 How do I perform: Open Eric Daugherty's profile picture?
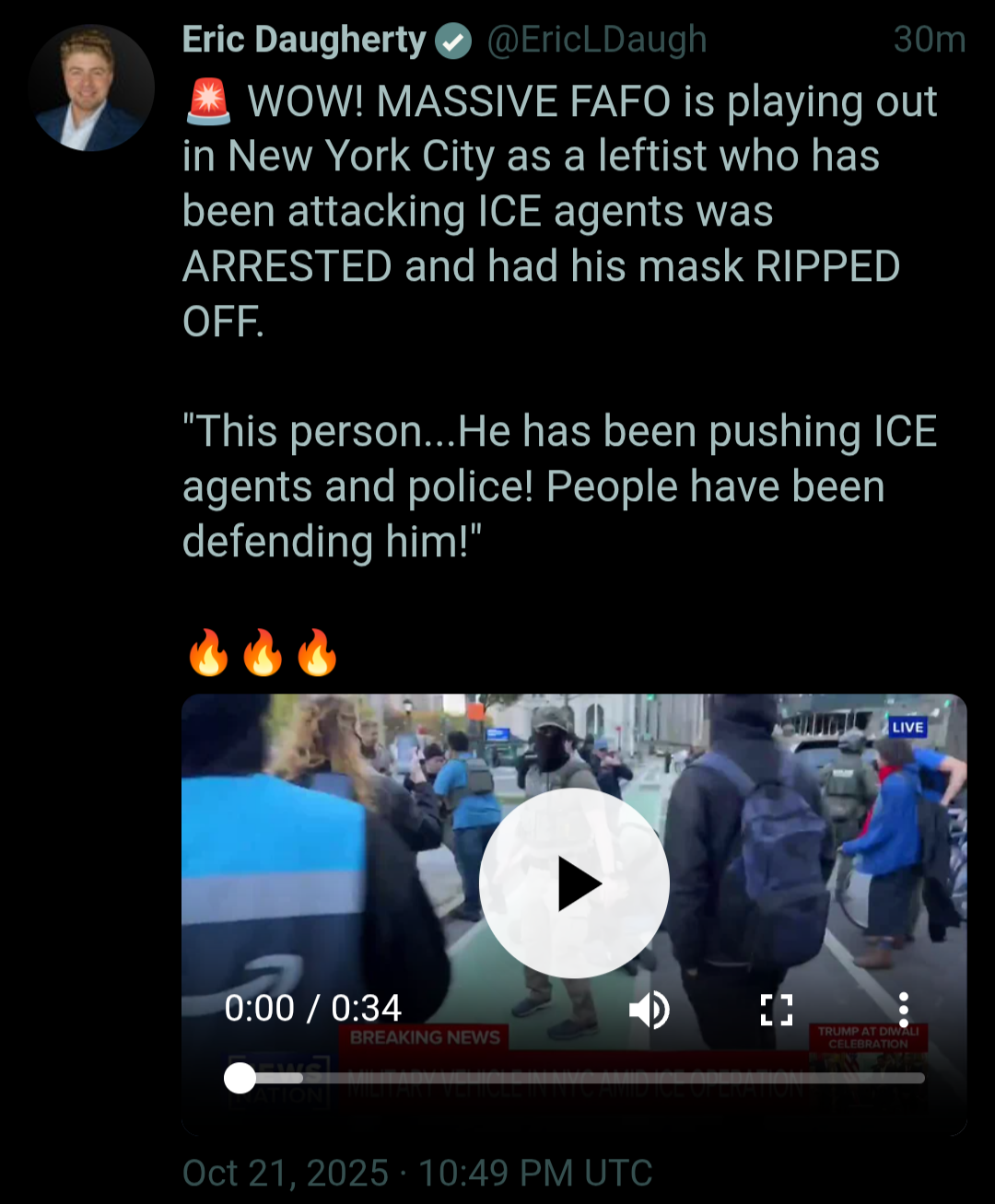coord(91,88)
